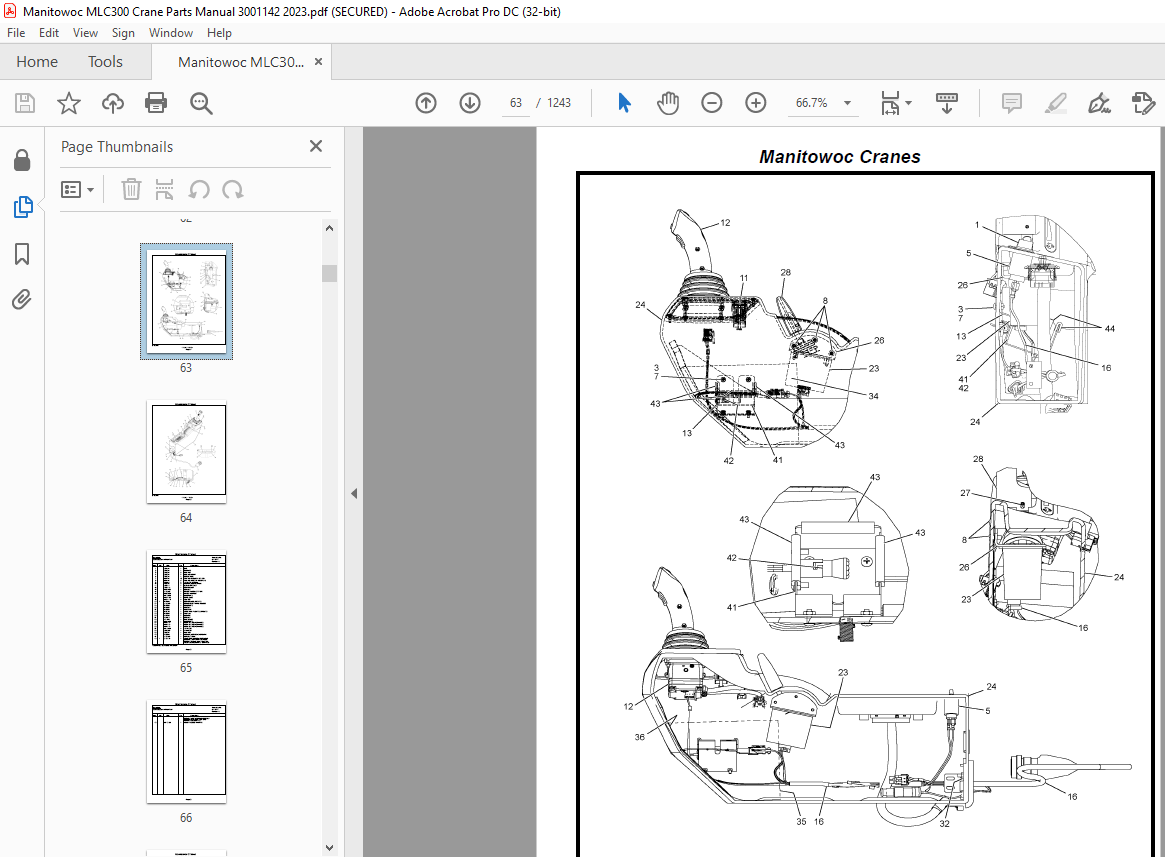Select page 64 thumbnail
This screenshot has height=857, width=1165.
pos(186,452)
